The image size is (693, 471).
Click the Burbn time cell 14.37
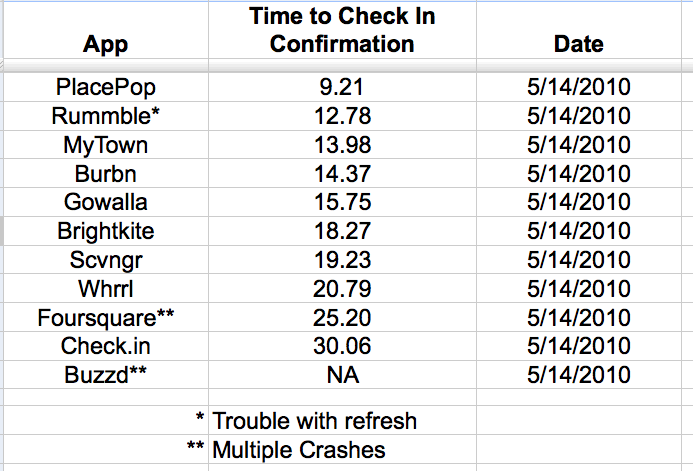point(342,174)
